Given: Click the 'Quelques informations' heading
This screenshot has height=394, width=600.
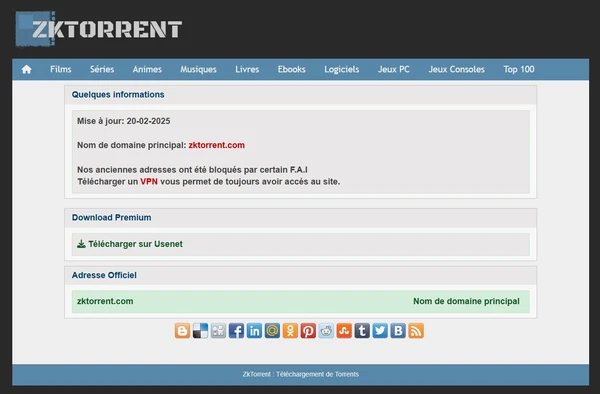Looking at the screenshot, I should (x=118, y=94).
